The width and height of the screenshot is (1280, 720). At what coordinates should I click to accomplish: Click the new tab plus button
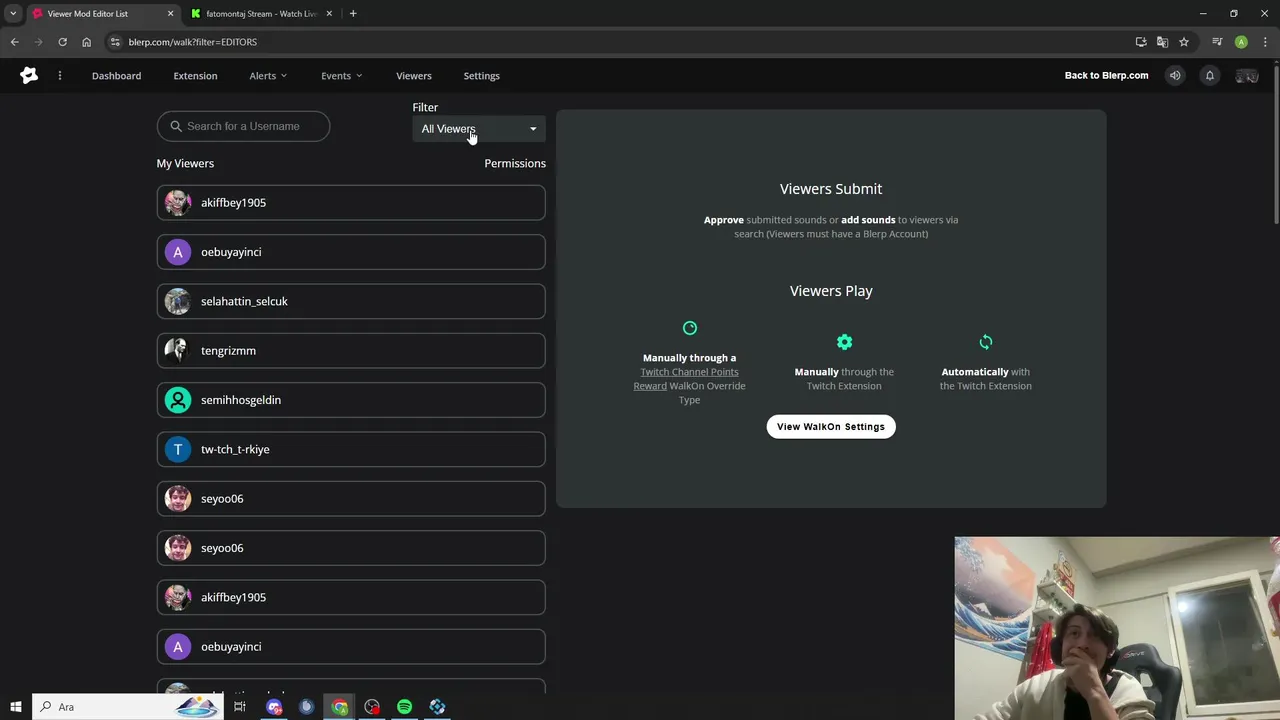(353, 14)
